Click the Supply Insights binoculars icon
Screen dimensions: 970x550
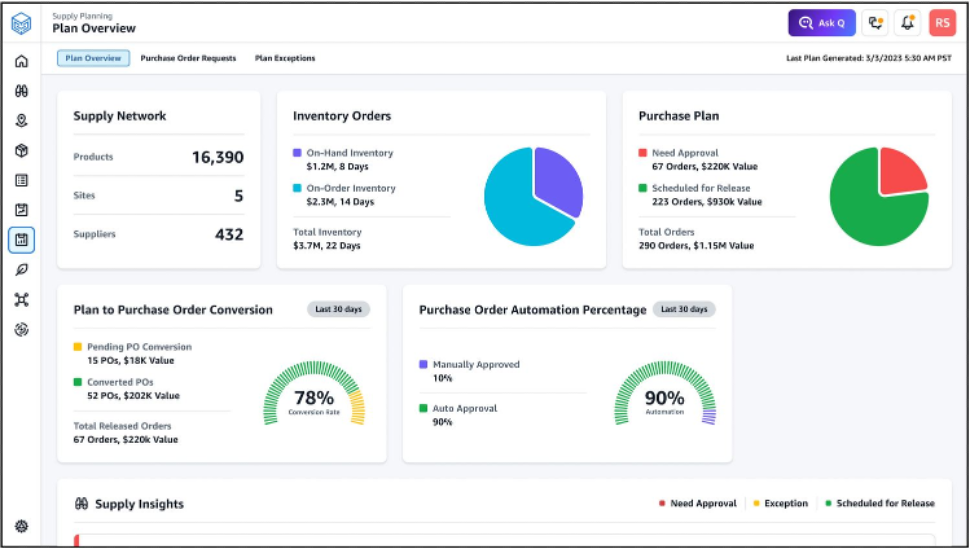tap(82, 504)
